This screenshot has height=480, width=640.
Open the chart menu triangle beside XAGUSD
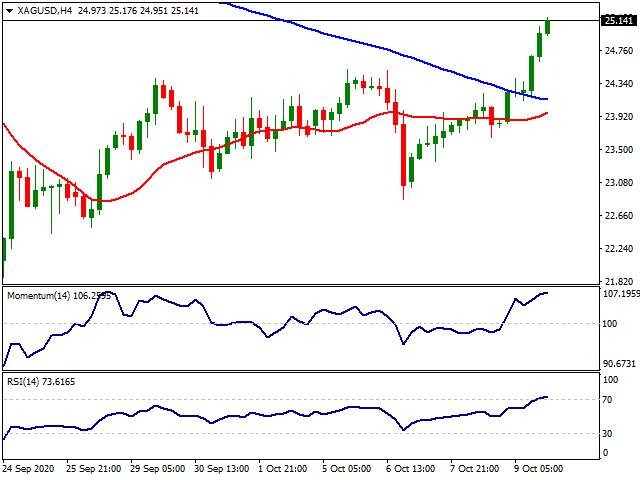click(9, 11)
